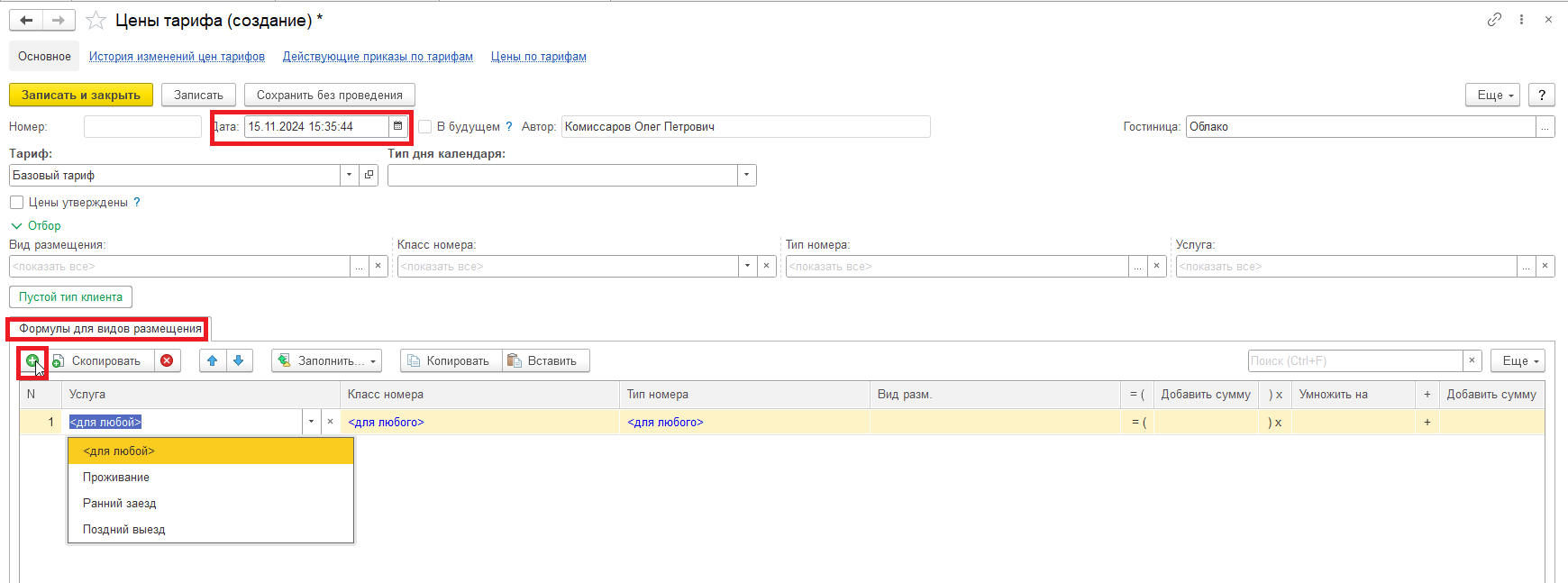The image size is (1568, 583).
Task: Expand the Тариф dropdown list
Action: pyautogui.click(x=350, y=175)
